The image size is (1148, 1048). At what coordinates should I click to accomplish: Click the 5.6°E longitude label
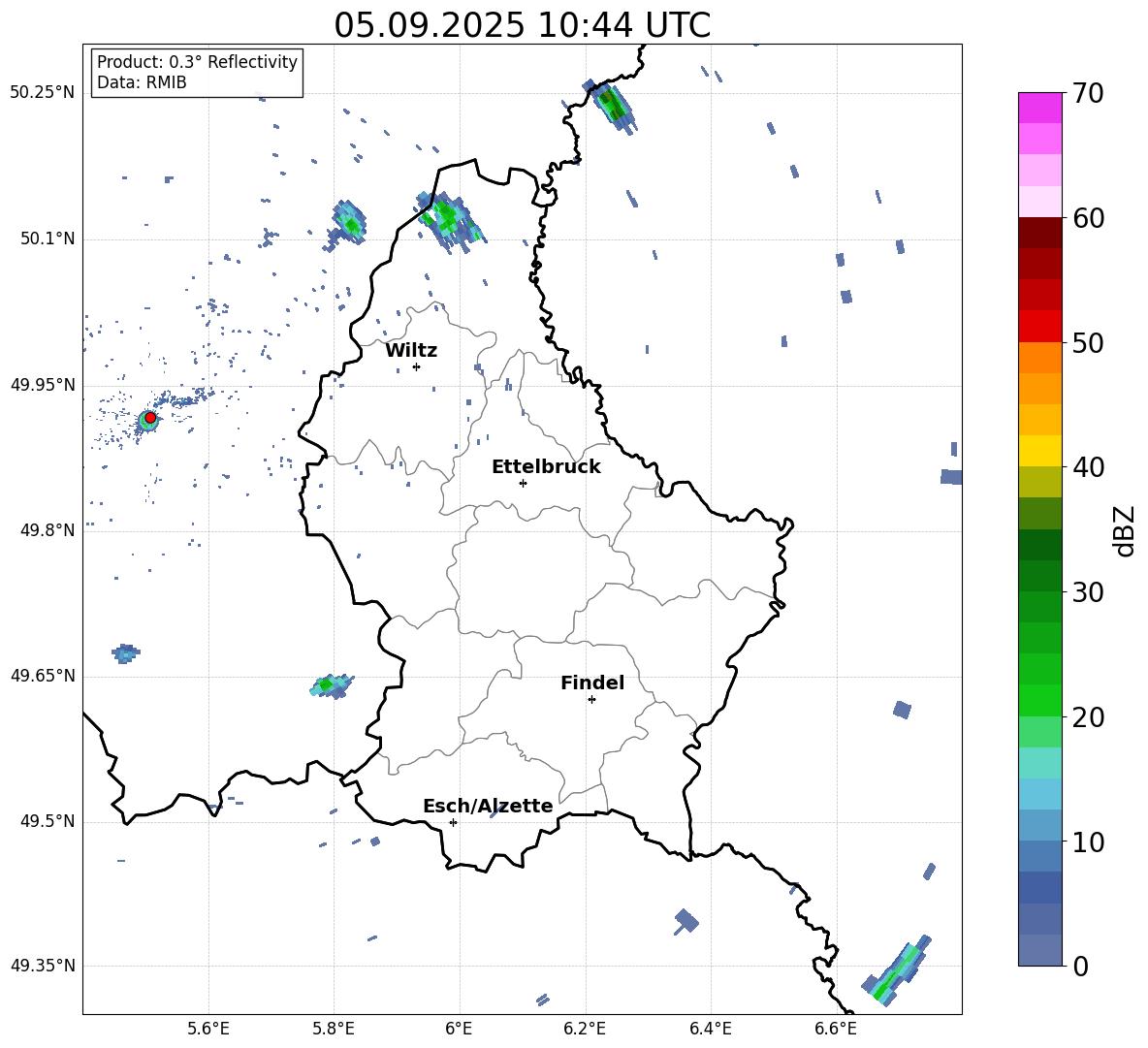(208, 1029)
